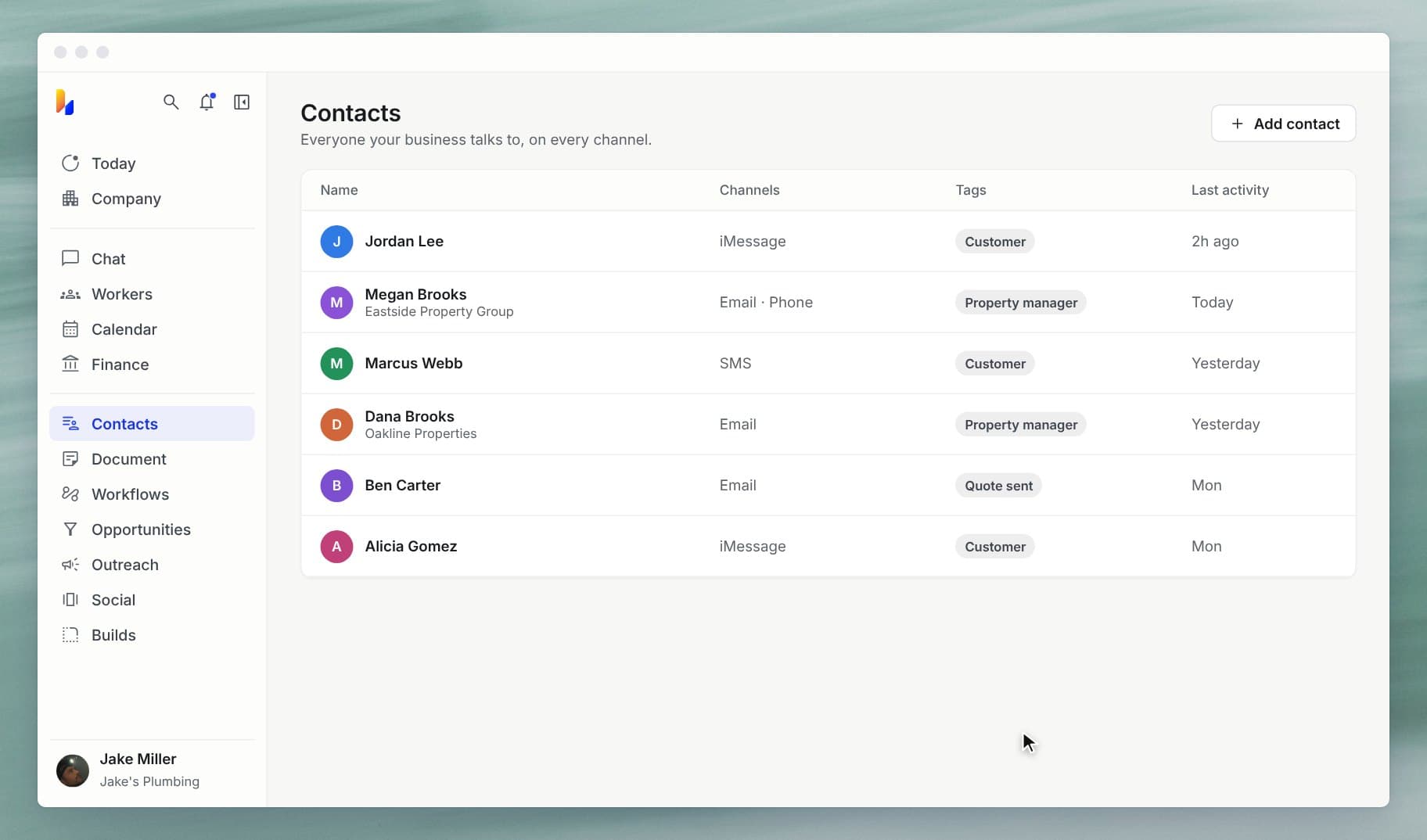Click the Document icon in sidebar
The height and width of the screenshot is (840, 1427).
click(70, 459)
